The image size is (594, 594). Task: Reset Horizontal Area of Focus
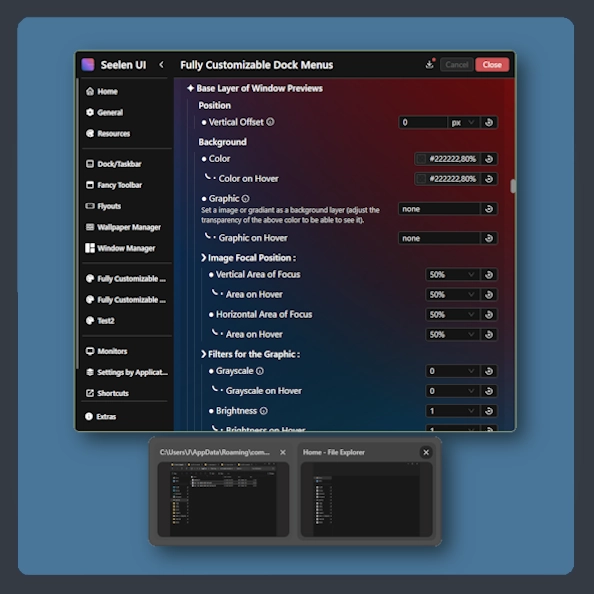click(489, 314)
